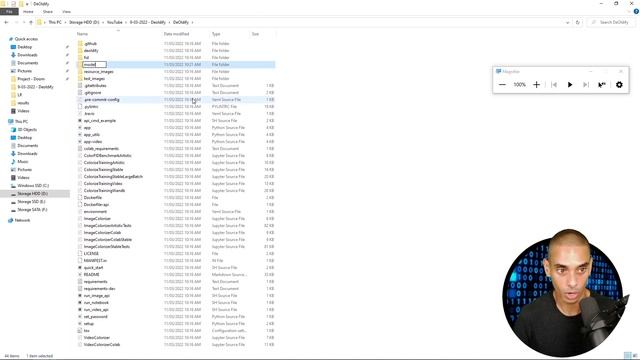Click YouTube breadcrumb in address bar
640x360 pixels.
pos(115,22)
